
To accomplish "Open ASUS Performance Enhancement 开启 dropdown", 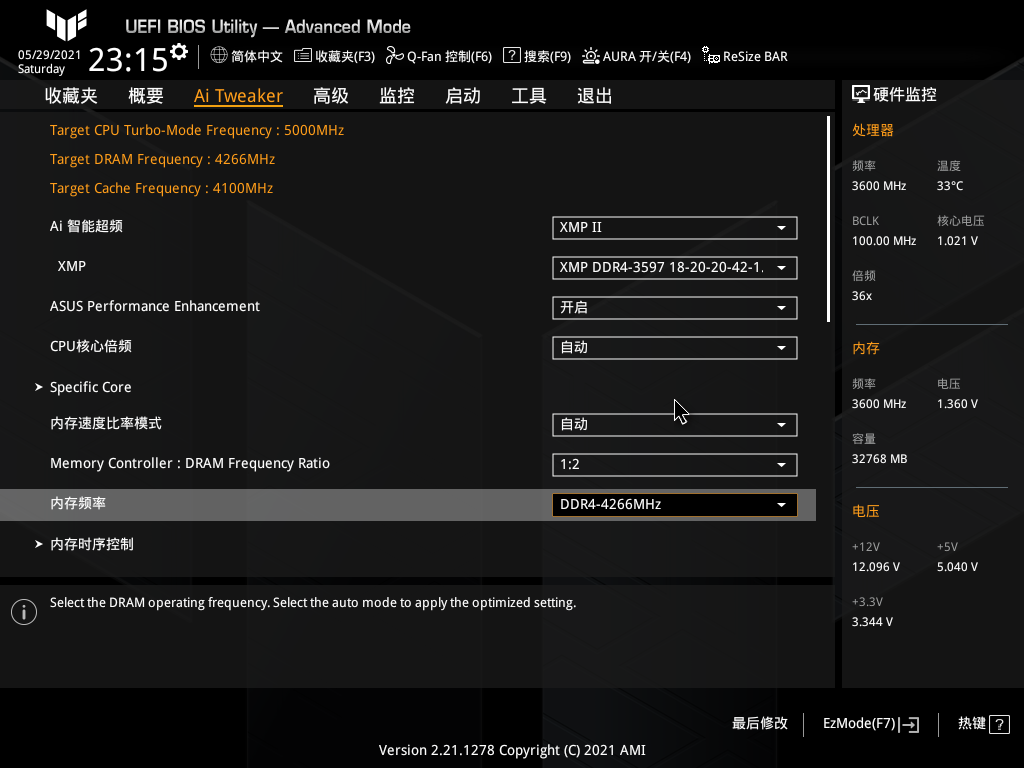I will (675, 308).
